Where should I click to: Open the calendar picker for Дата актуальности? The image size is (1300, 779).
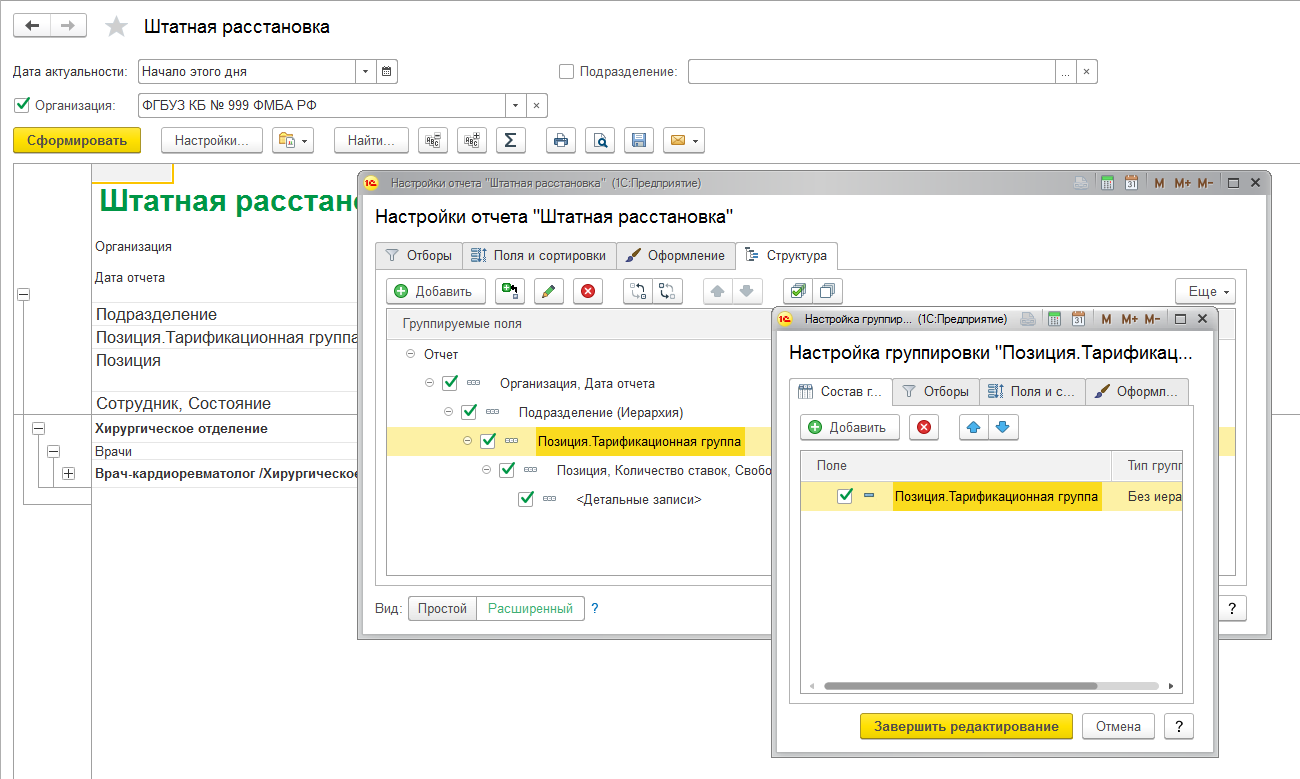click(387, 72)
